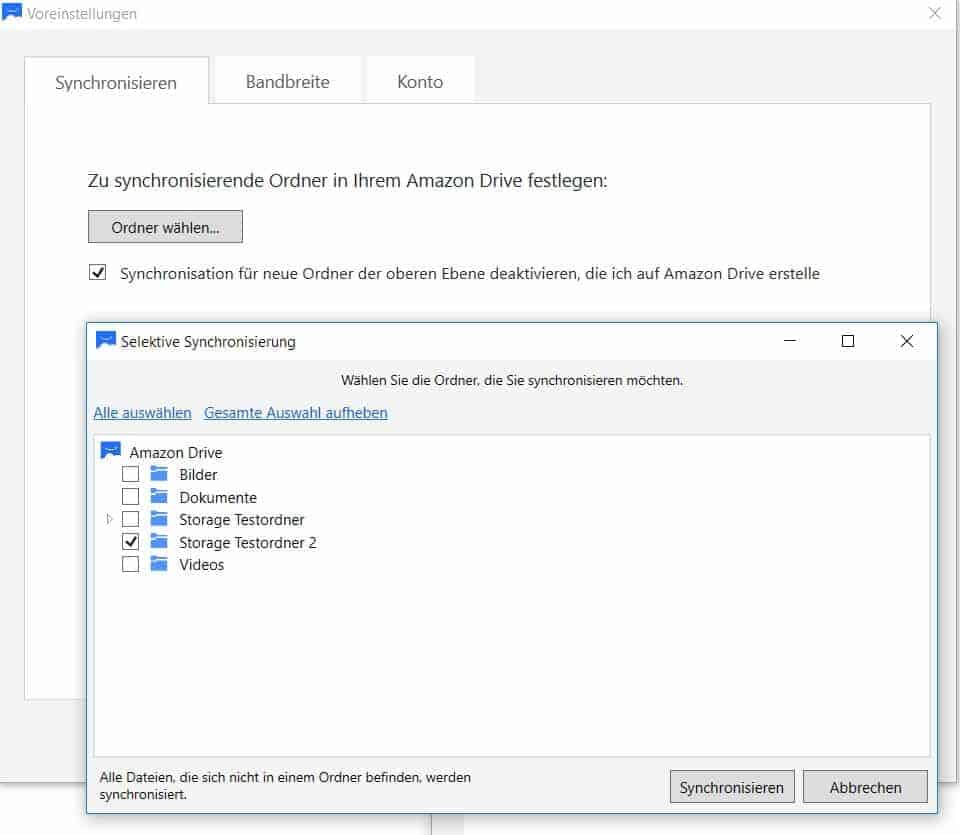The height and width of the screenshot is (835, 960).
Task: Click the Ordner wählen button
Action: click(165, 227)
